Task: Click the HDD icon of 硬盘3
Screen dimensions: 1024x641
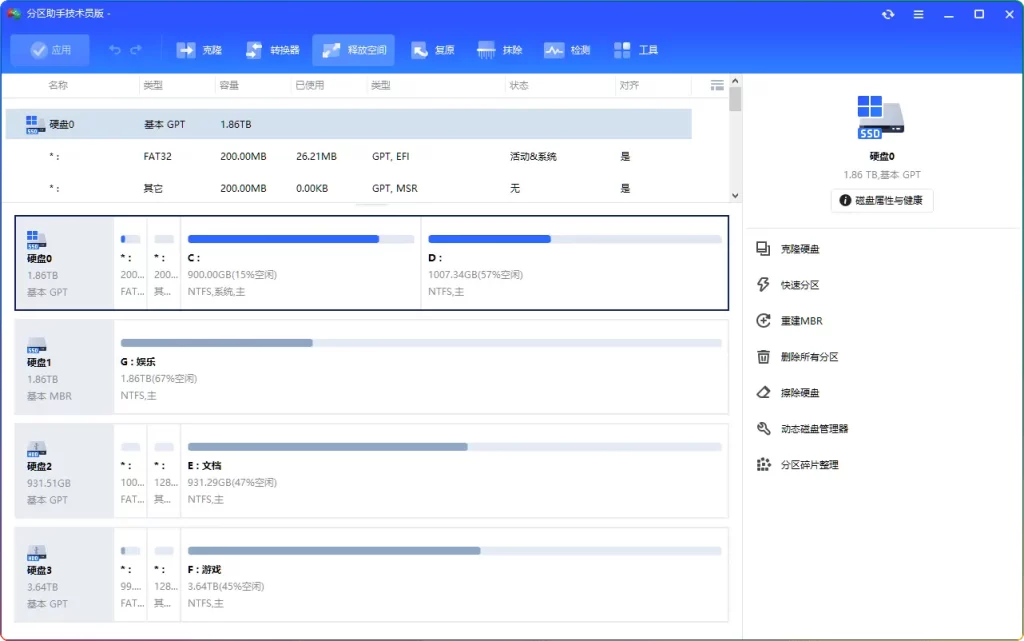Action: point(37,552)
